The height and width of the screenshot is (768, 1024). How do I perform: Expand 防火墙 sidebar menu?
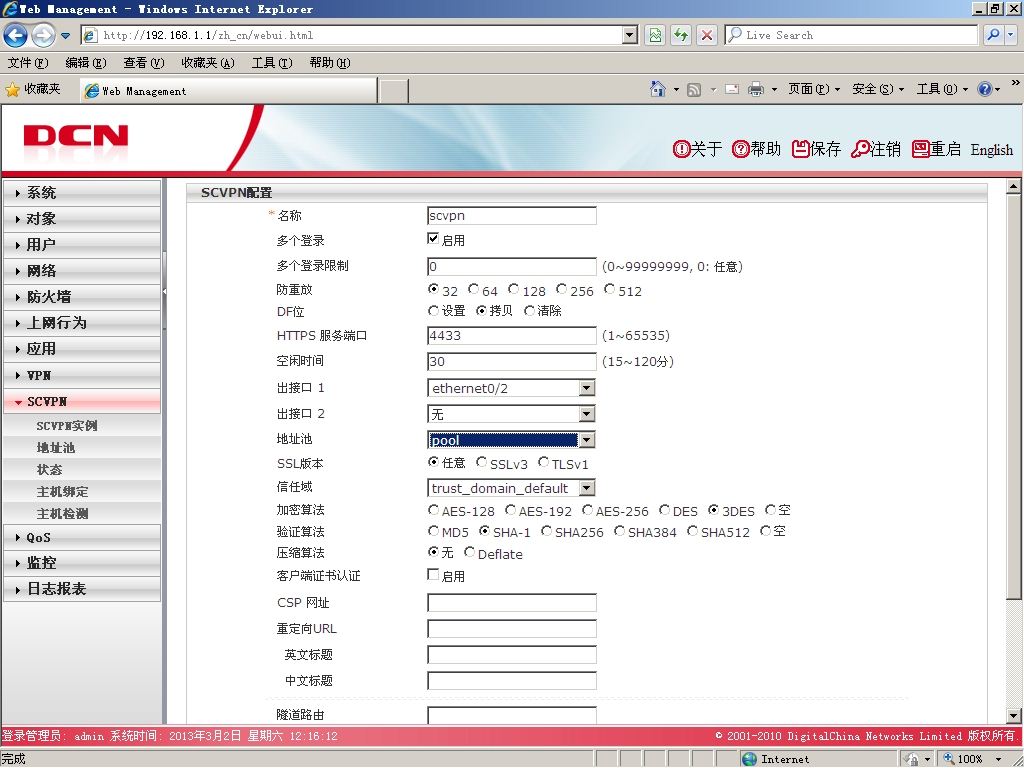point(82,297)
